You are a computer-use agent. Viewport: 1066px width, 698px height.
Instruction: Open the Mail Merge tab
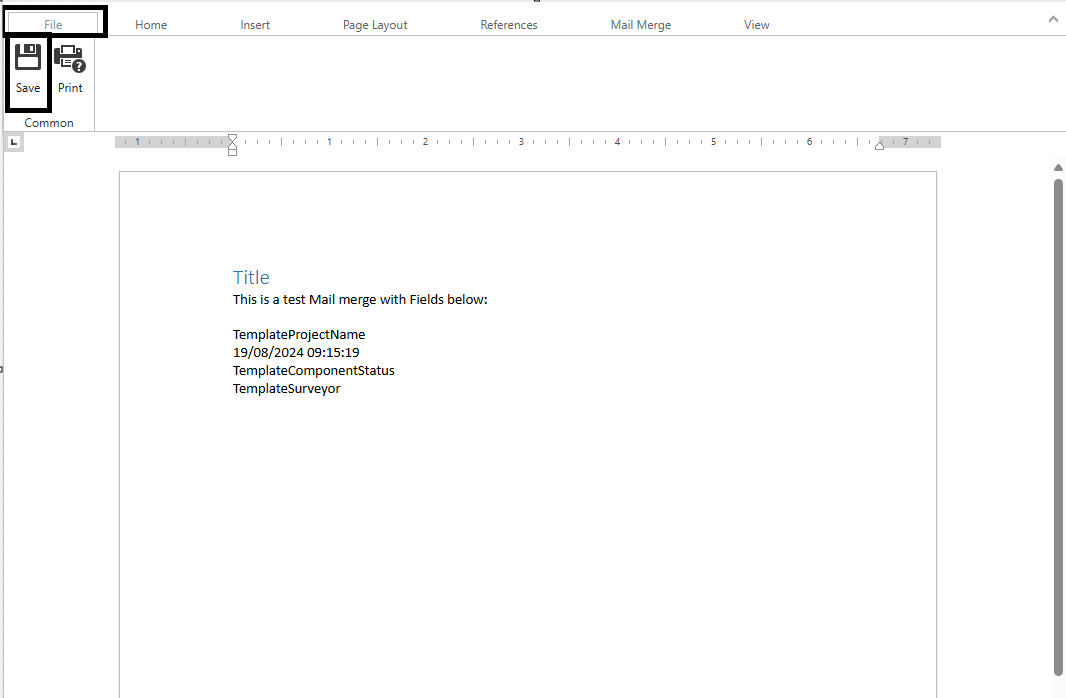pos(641,25)
